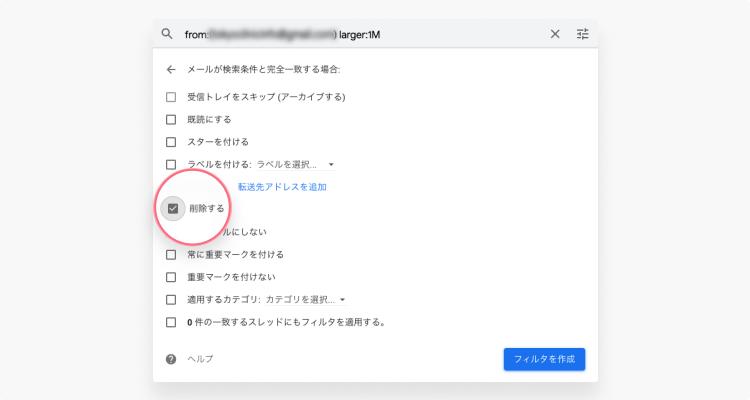Uncheck the 削除する checkbox
Screen dimensions: 750x400
click(173, 209)
